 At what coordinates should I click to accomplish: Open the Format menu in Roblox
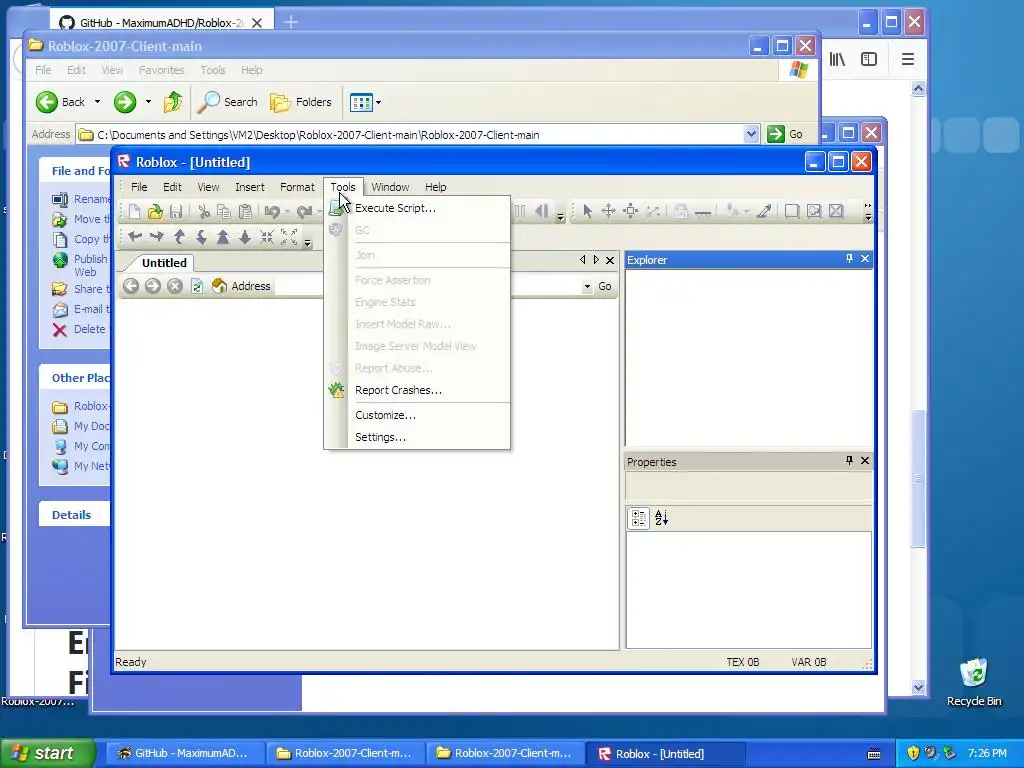click(297, 187)
